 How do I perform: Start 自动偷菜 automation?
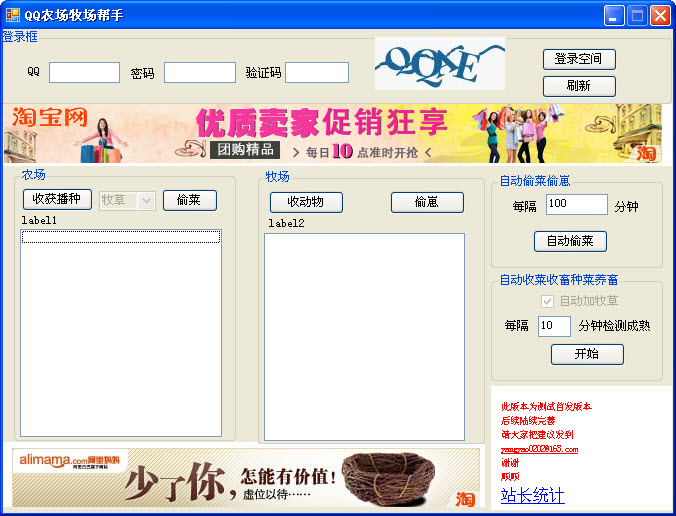tap(570, 241)
